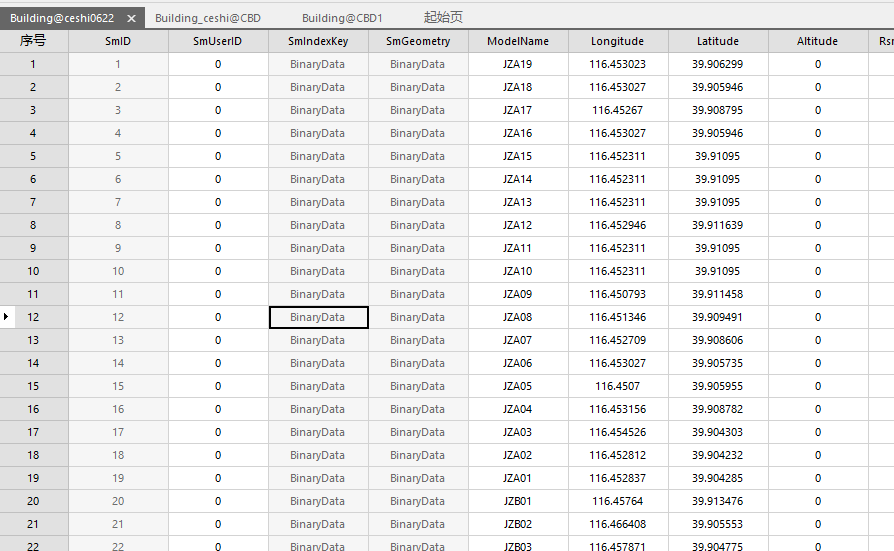Click Longitude value 116.45764
894x551 pixels.
(x=617, y=501)
